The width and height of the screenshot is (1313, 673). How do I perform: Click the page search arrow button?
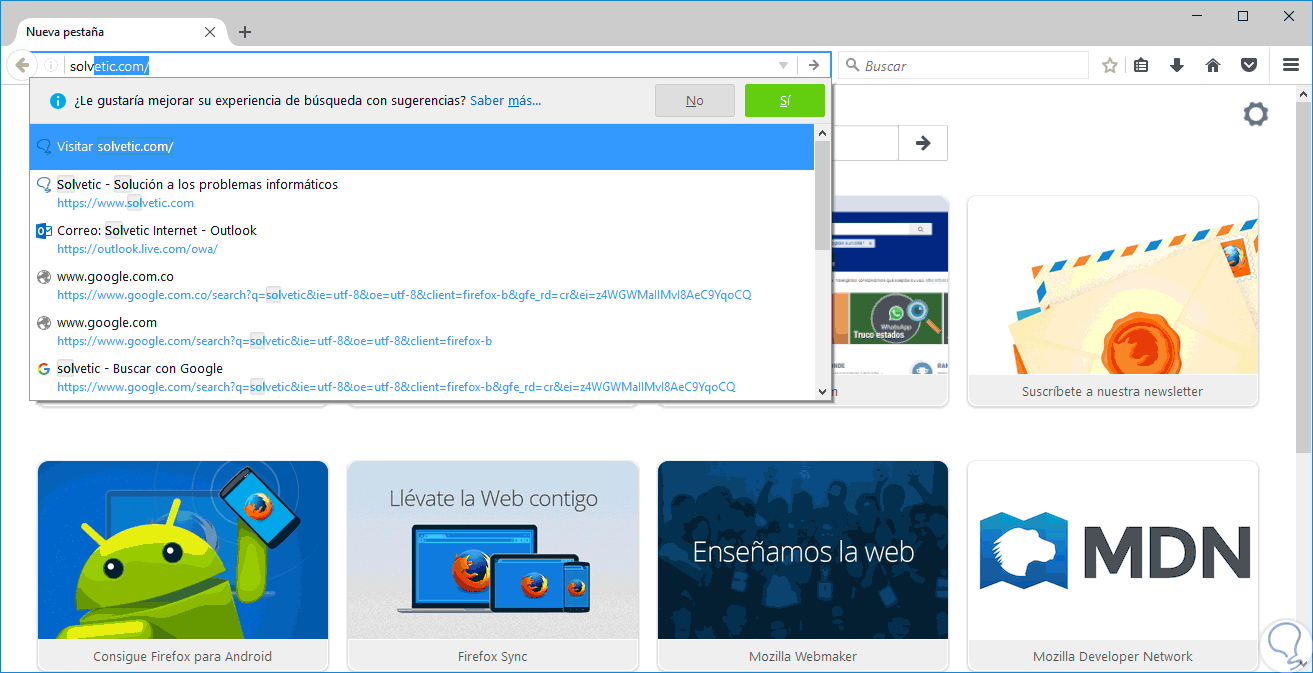[923, 143]
